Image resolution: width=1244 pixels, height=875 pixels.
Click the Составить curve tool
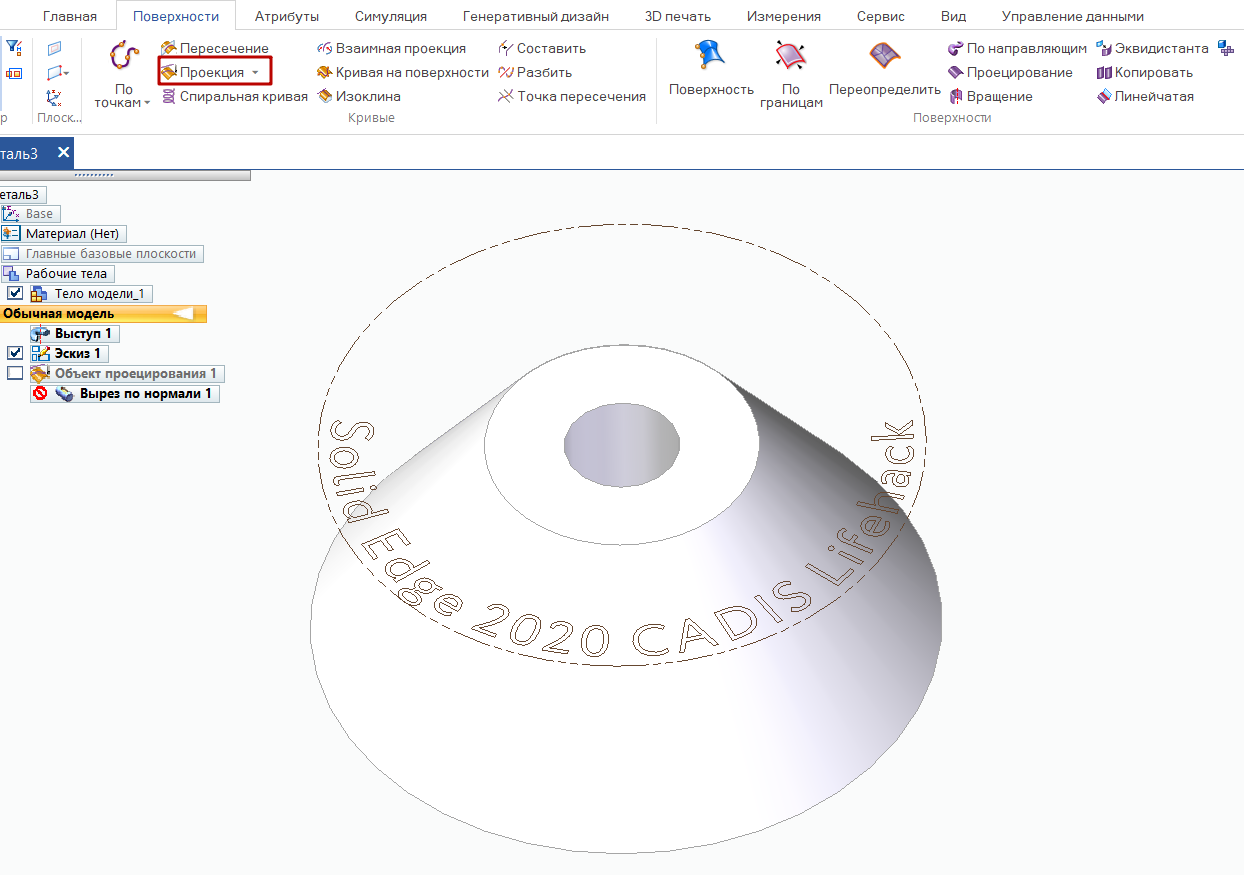(542, 48)
